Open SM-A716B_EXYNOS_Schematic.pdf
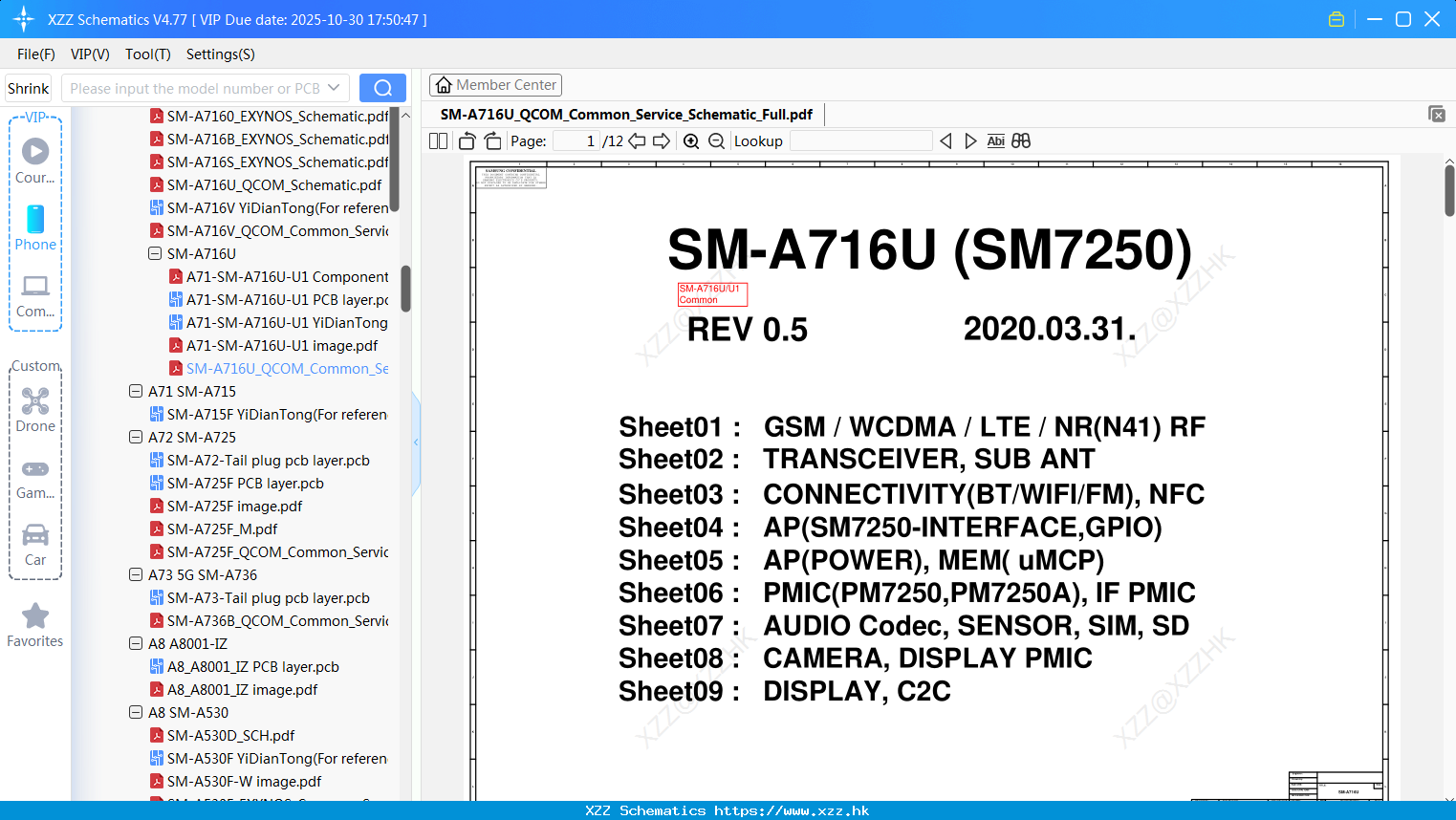 point(270,139)
